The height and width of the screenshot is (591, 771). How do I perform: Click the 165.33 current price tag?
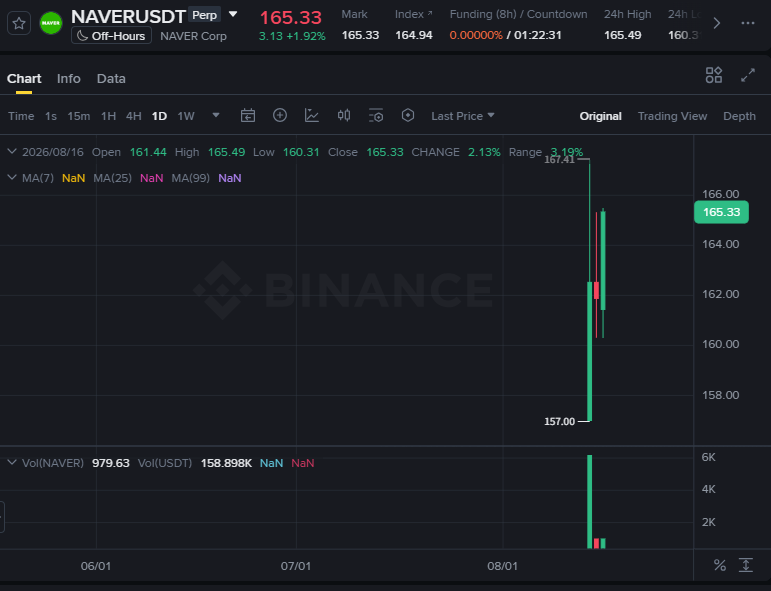721,212
